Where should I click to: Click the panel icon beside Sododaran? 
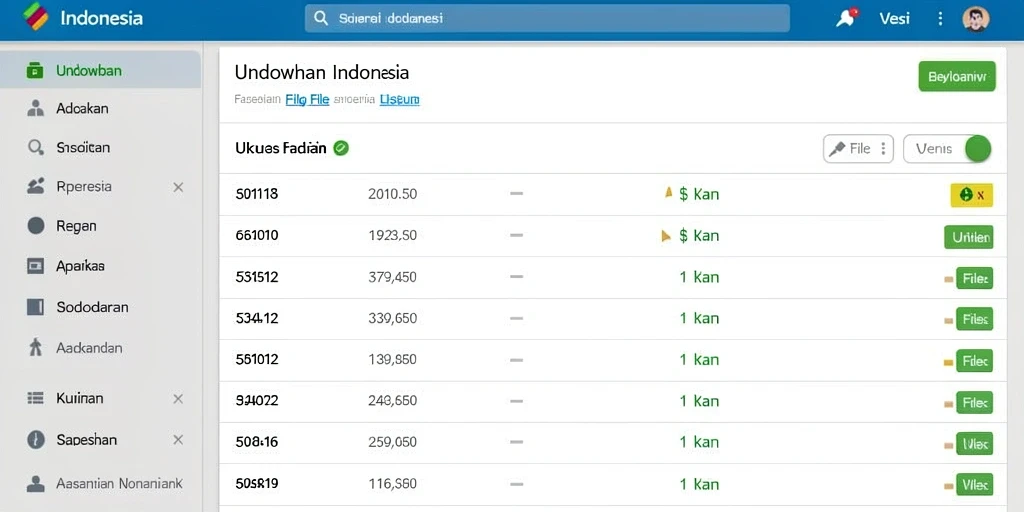point(35,307)
